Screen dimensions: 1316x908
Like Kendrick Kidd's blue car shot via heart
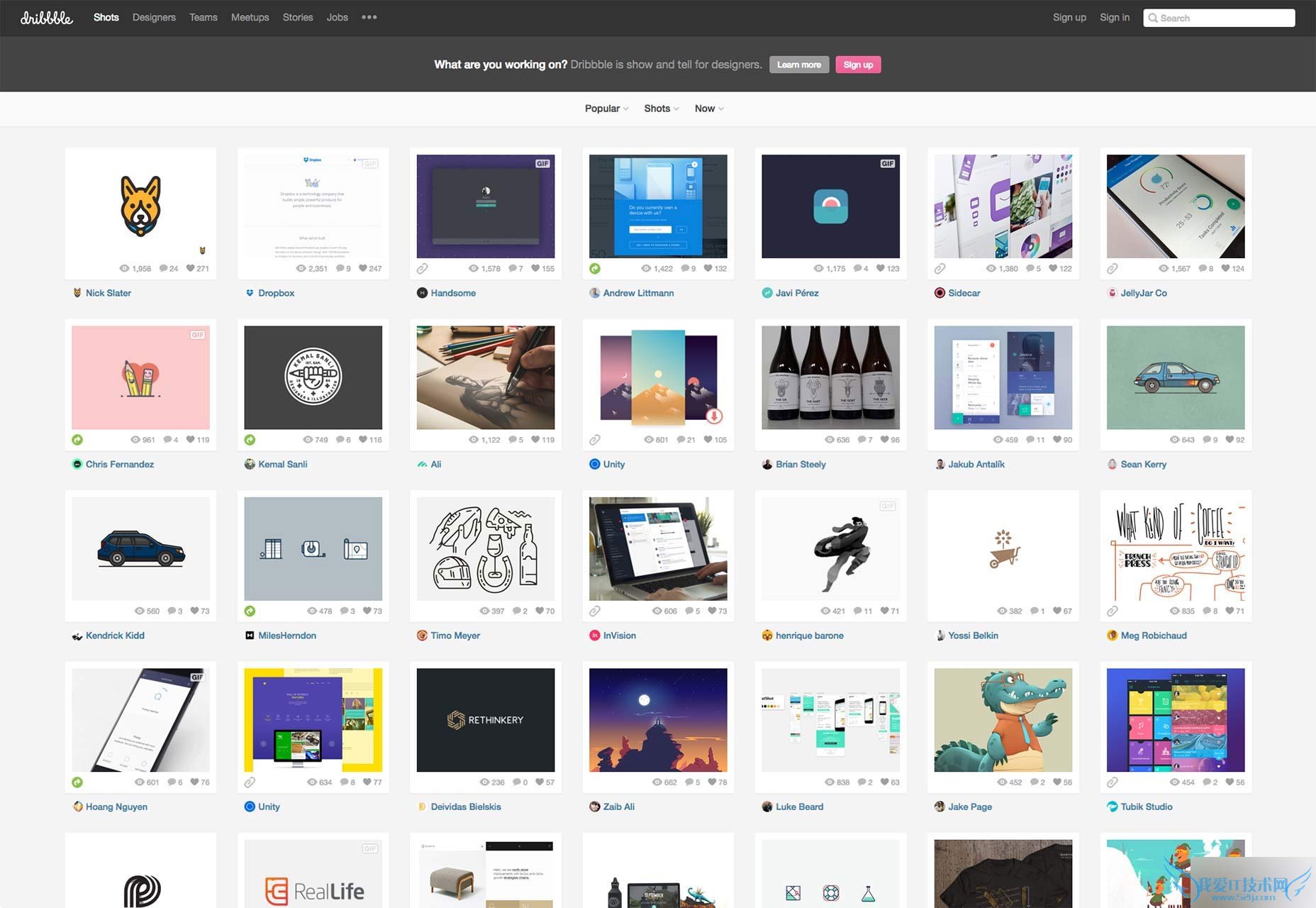click(x=194, y=611)
